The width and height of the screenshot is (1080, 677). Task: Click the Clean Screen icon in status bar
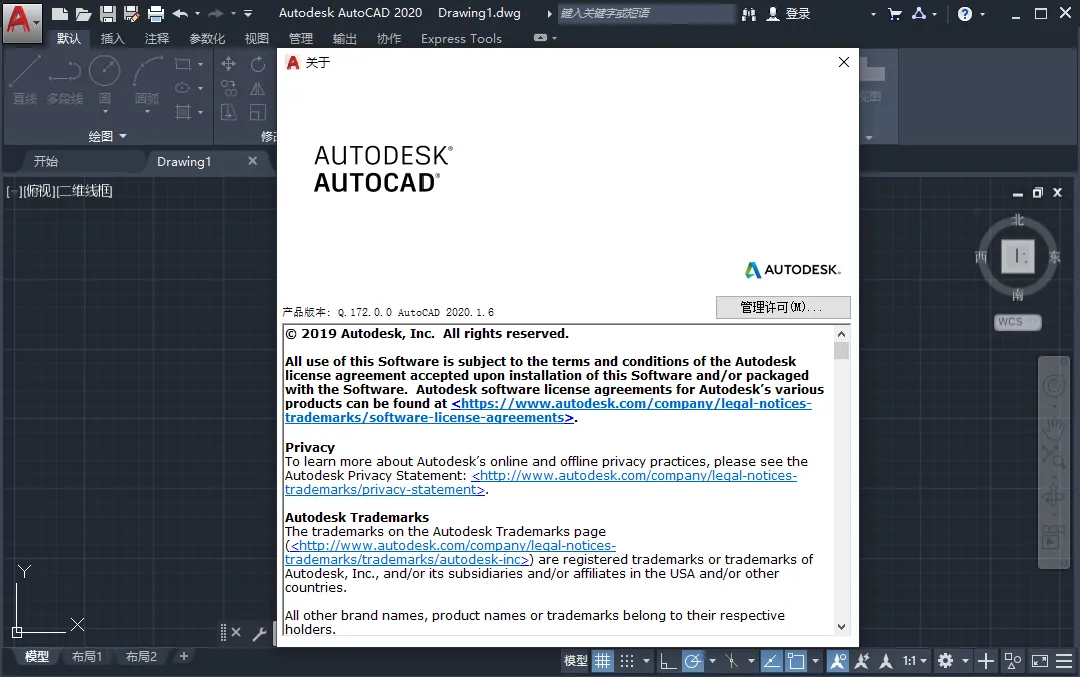[1039, 661]
